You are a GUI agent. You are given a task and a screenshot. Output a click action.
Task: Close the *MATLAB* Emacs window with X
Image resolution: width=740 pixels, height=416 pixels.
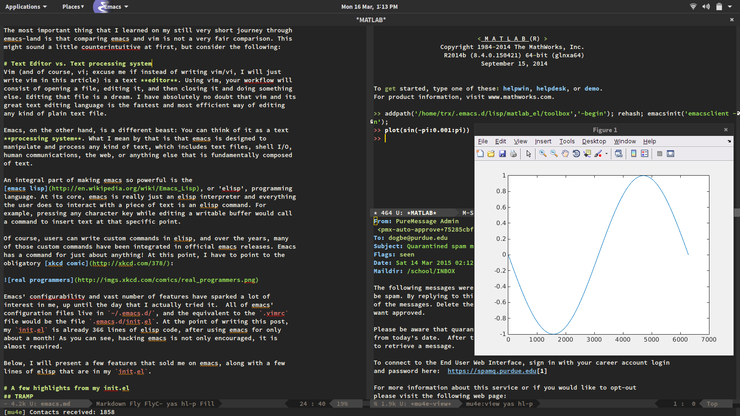732,20
